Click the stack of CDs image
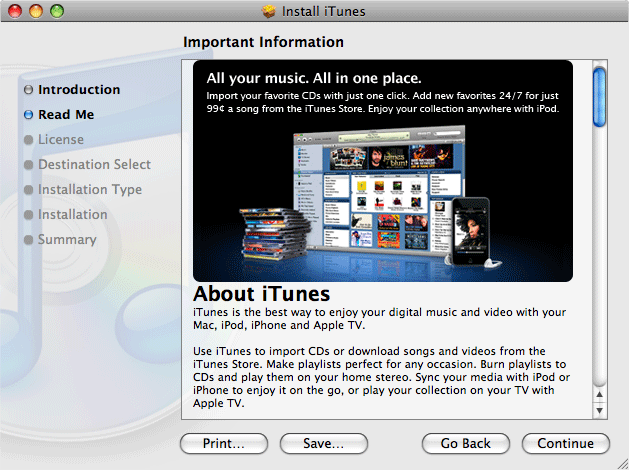Viewport: 629px width, 470px height. tap(275, 233)
